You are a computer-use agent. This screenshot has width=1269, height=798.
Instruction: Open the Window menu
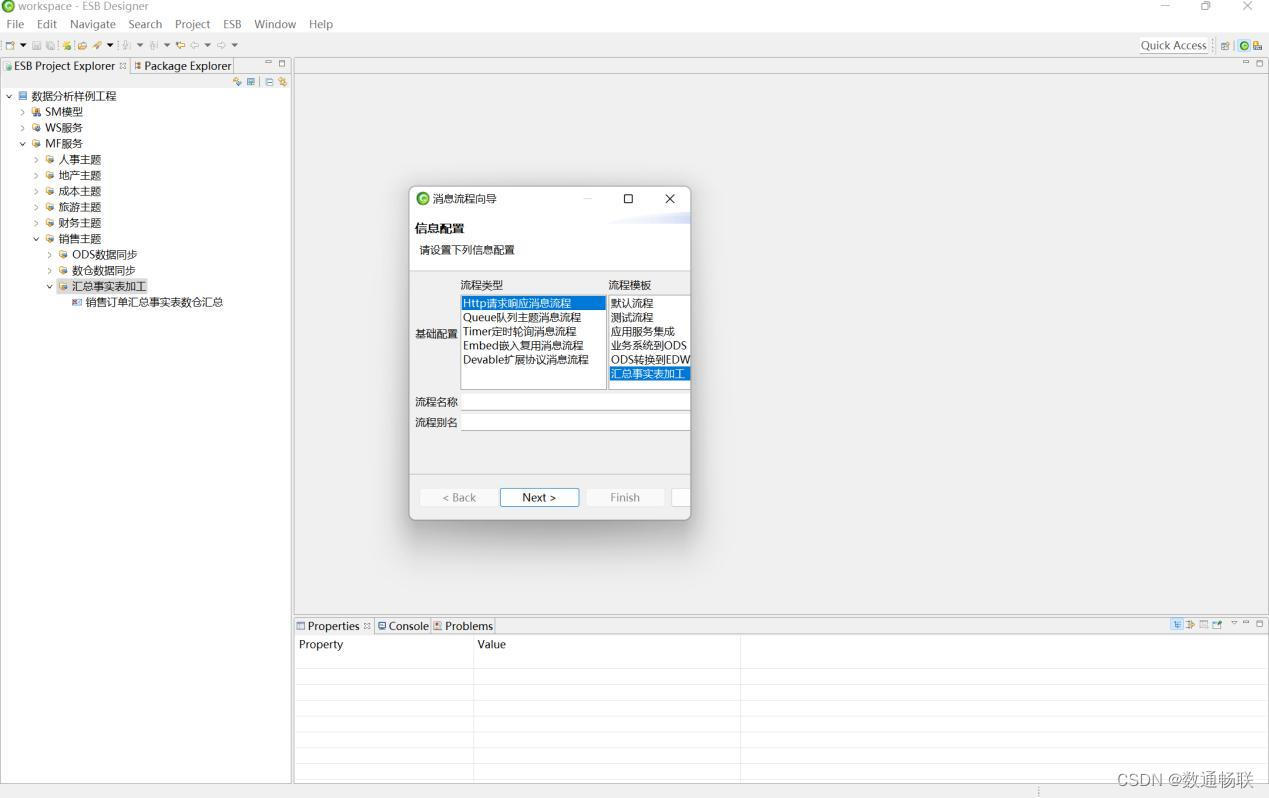(x=275, y=24)
